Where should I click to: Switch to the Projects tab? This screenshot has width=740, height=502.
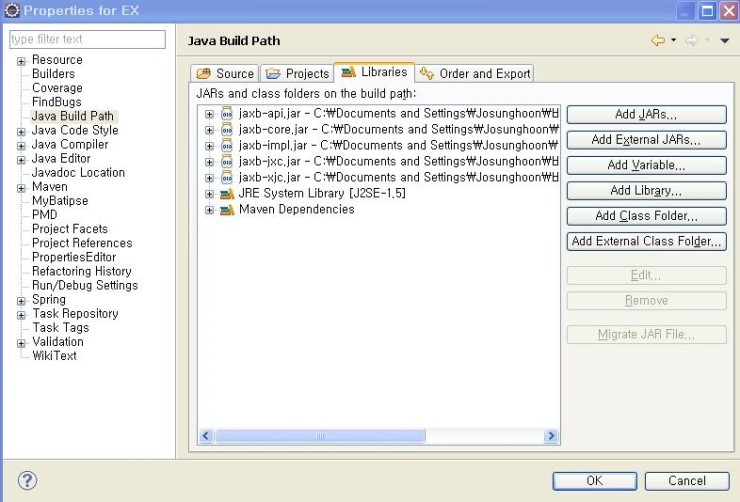[x=297, y=74]
